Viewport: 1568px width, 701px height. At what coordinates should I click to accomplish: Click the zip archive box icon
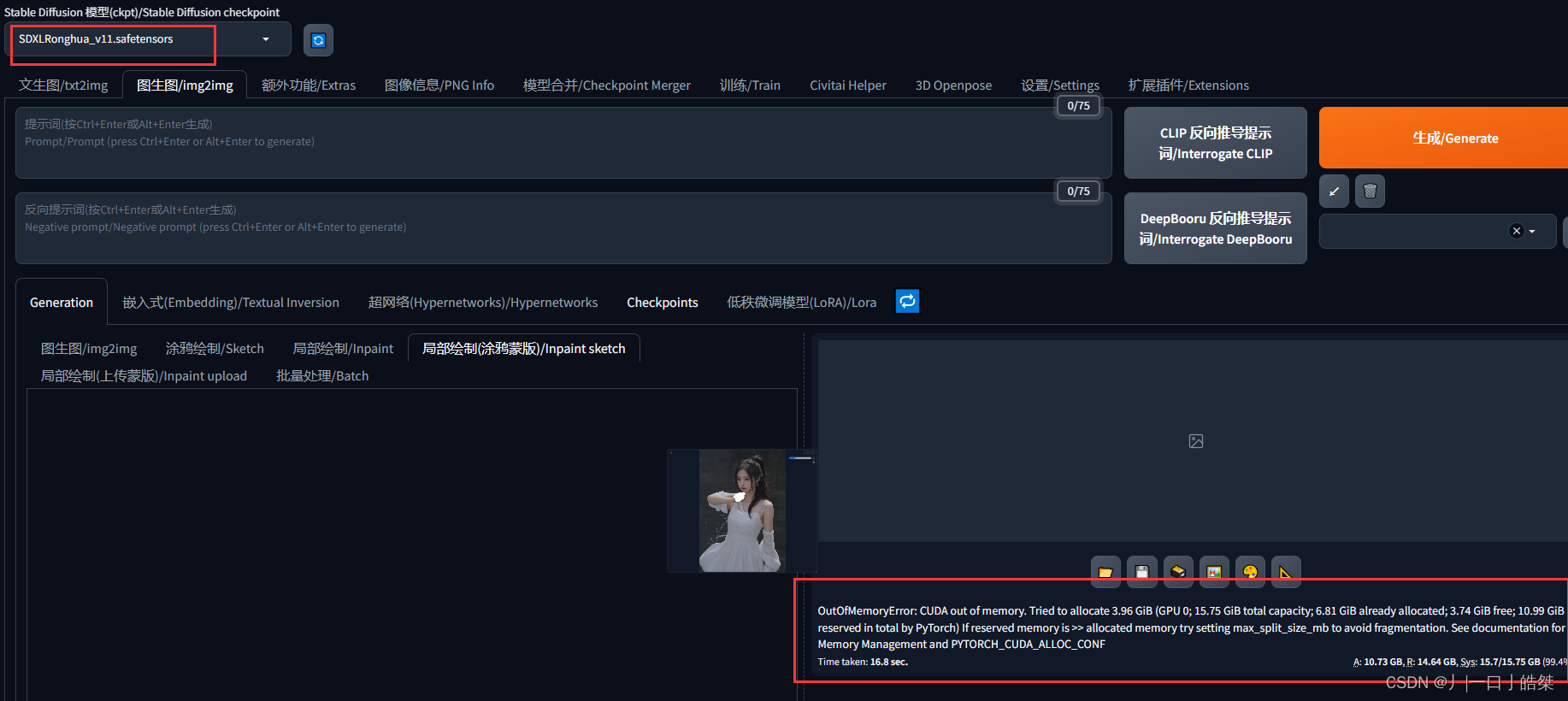1178,572
